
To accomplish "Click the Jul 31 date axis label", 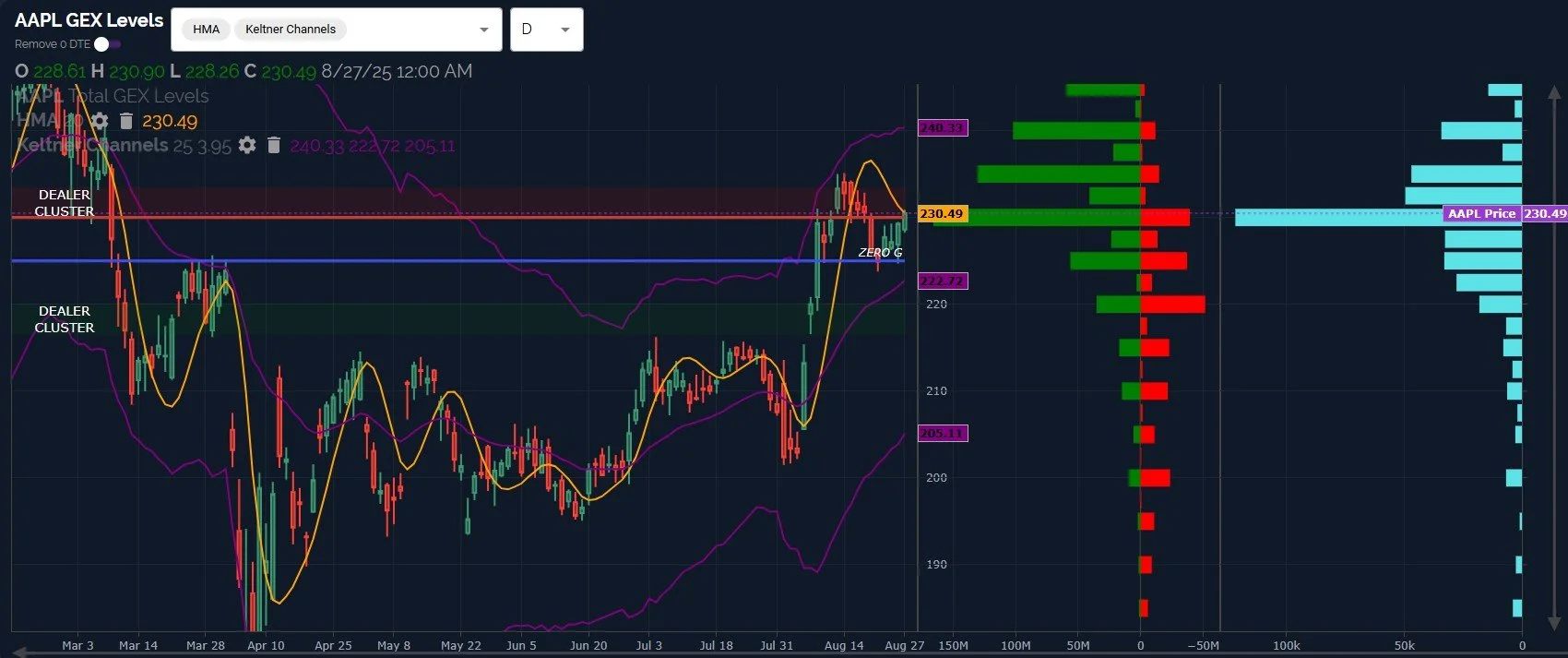I will [x=777, y=645].
